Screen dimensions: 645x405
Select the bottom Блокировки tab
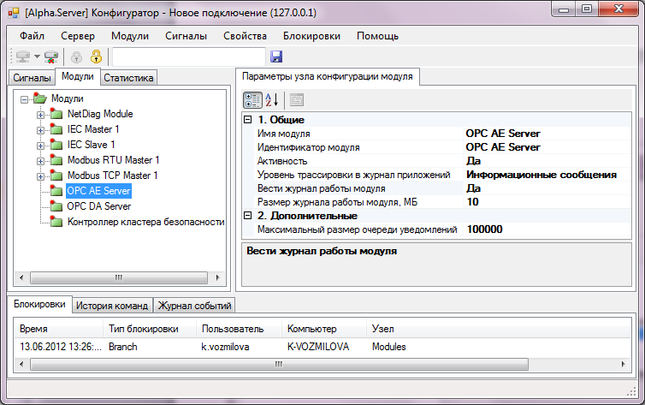coord(39,304)
